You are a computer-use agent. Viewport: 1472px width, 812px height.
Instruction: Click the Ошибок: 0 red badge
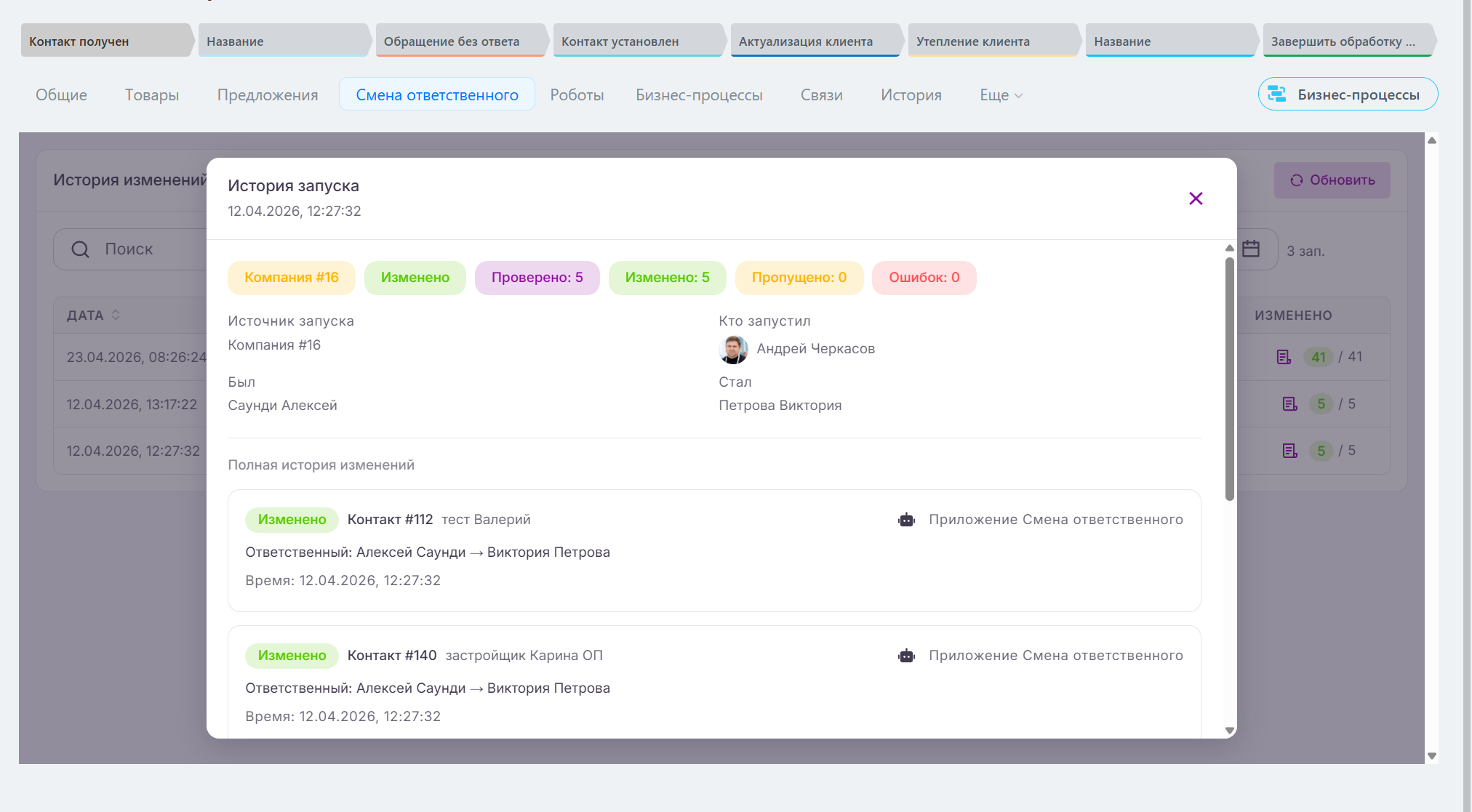pos(924,278)
